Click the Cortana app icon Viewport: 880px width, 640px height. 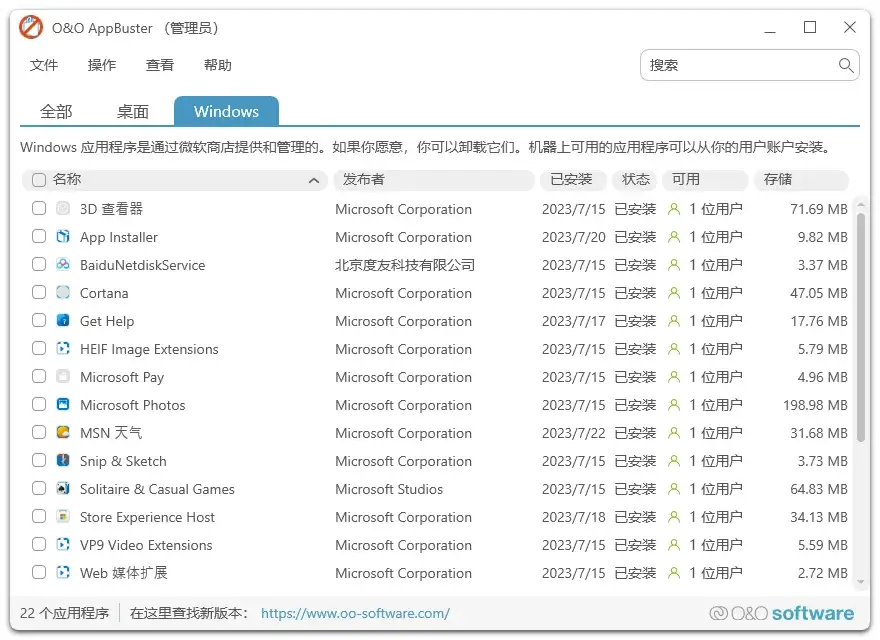pos(63,292)
